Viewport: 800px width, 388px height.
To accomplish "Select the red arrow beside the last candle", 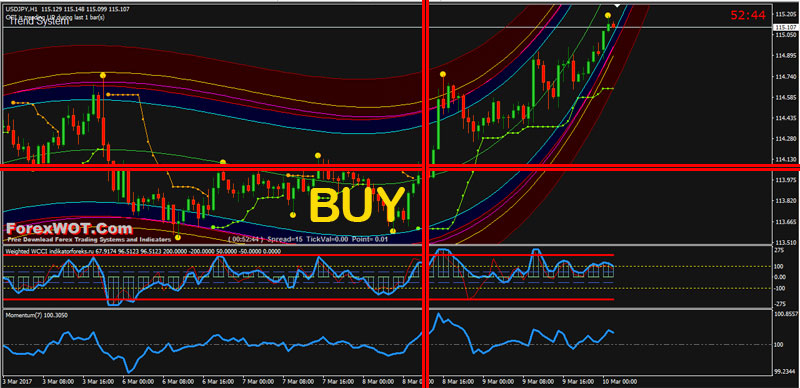I will pos(613,25).
